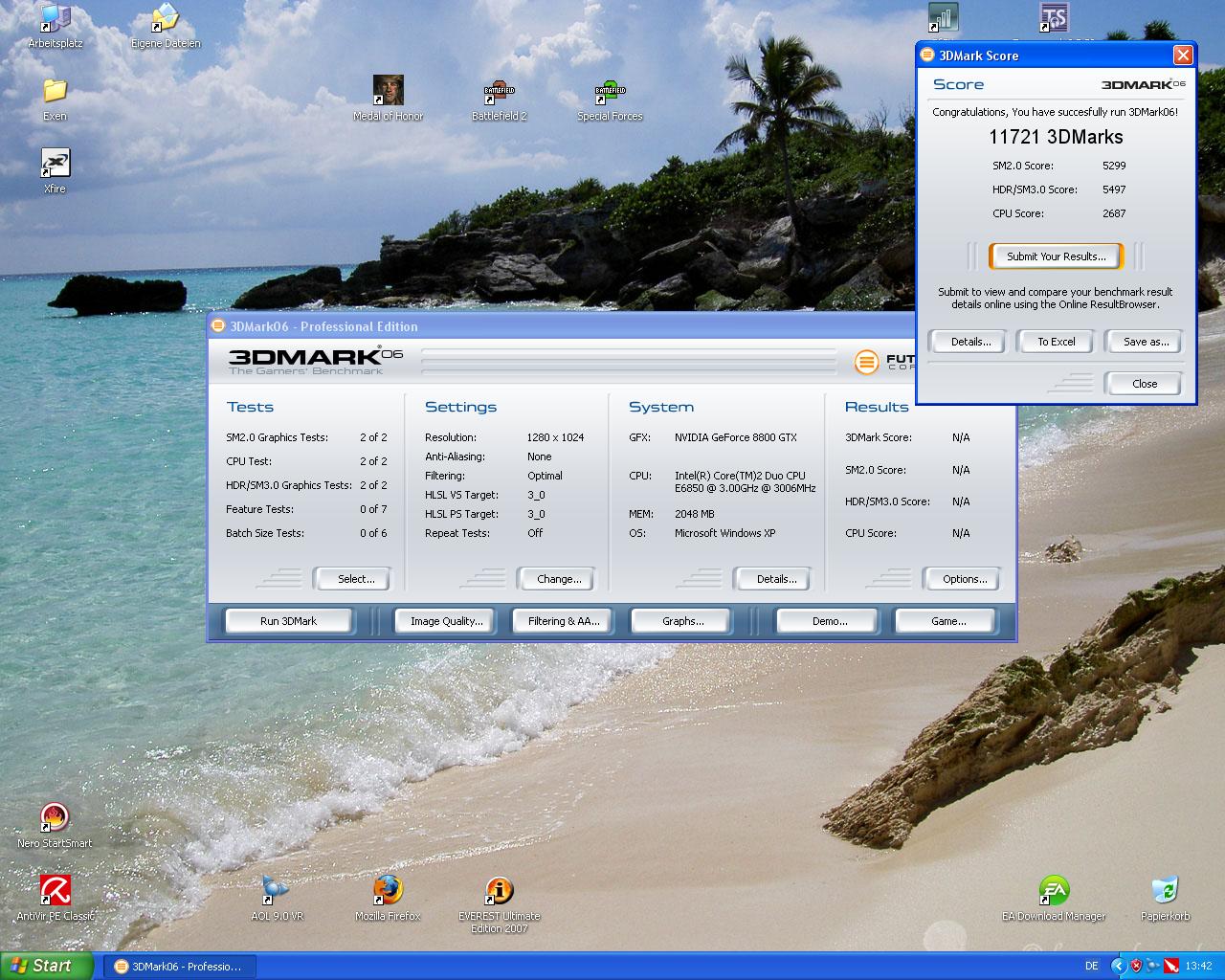Launch Mozilla Firefox desktop shortcut
This screenshot has height=980, width=1225.
(388, 899)
